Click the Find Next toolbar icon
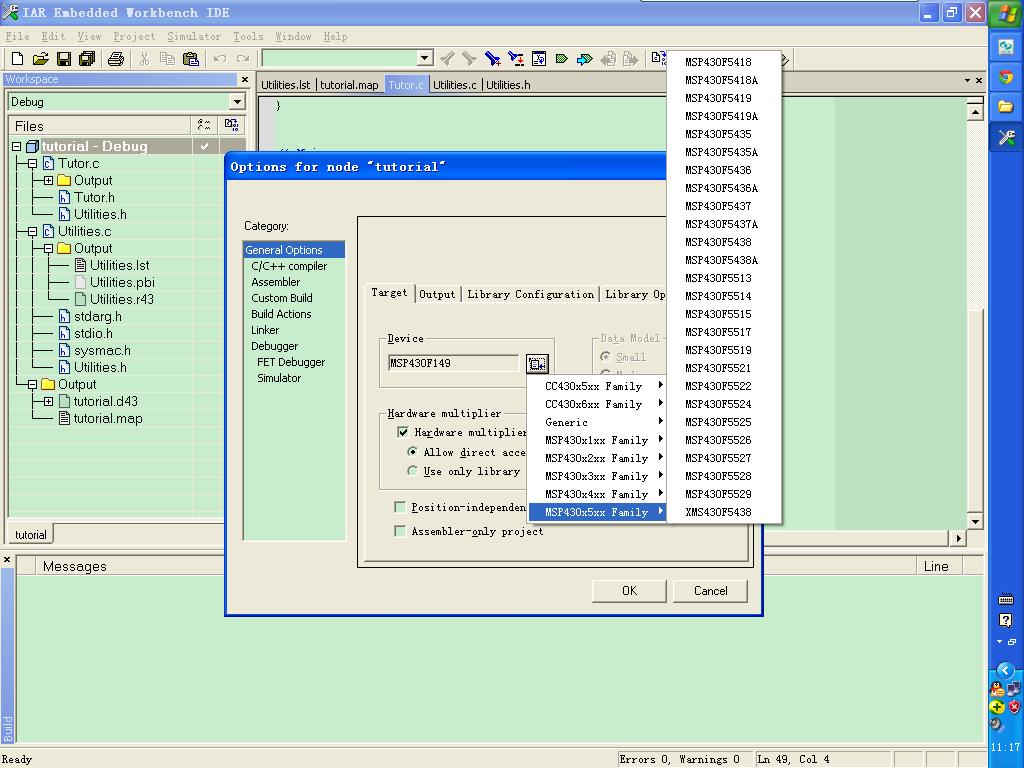 [470, 59]
